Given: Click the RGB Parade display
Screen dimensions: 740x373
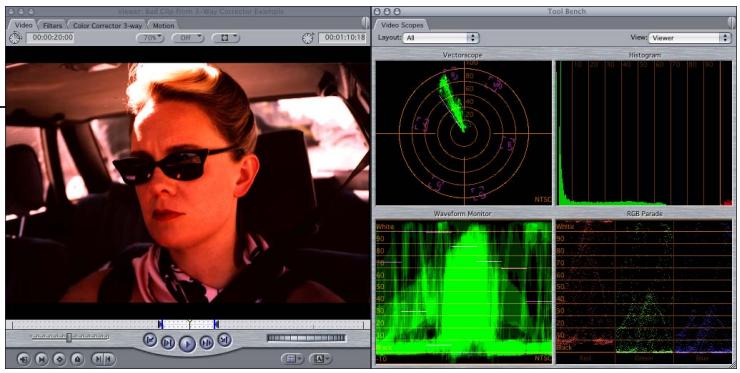Looking at the screenshot, I should [644, 291].
